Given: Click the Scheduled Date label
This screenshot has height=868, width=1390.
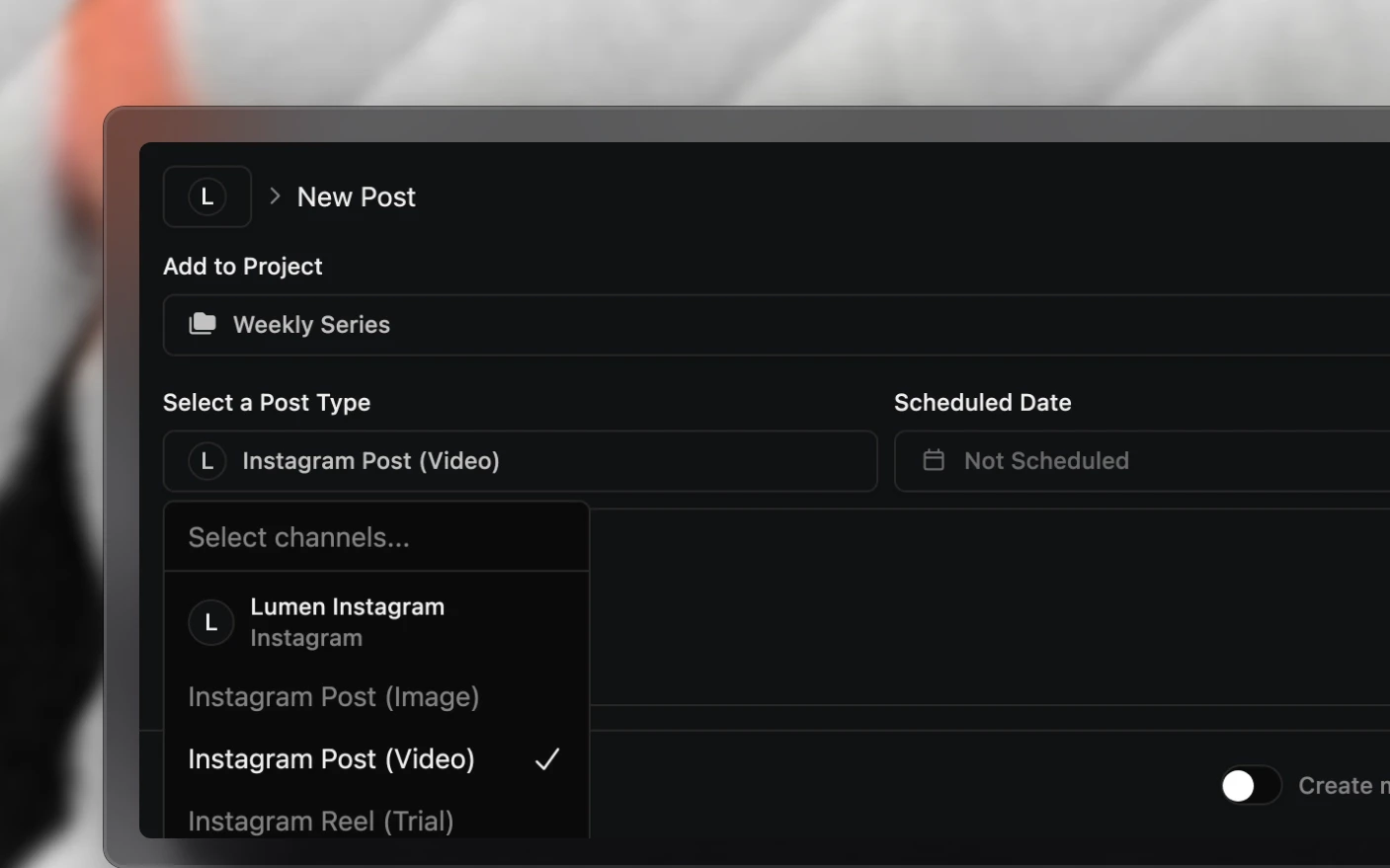Looking at the screenshot, I should (983, 403).
